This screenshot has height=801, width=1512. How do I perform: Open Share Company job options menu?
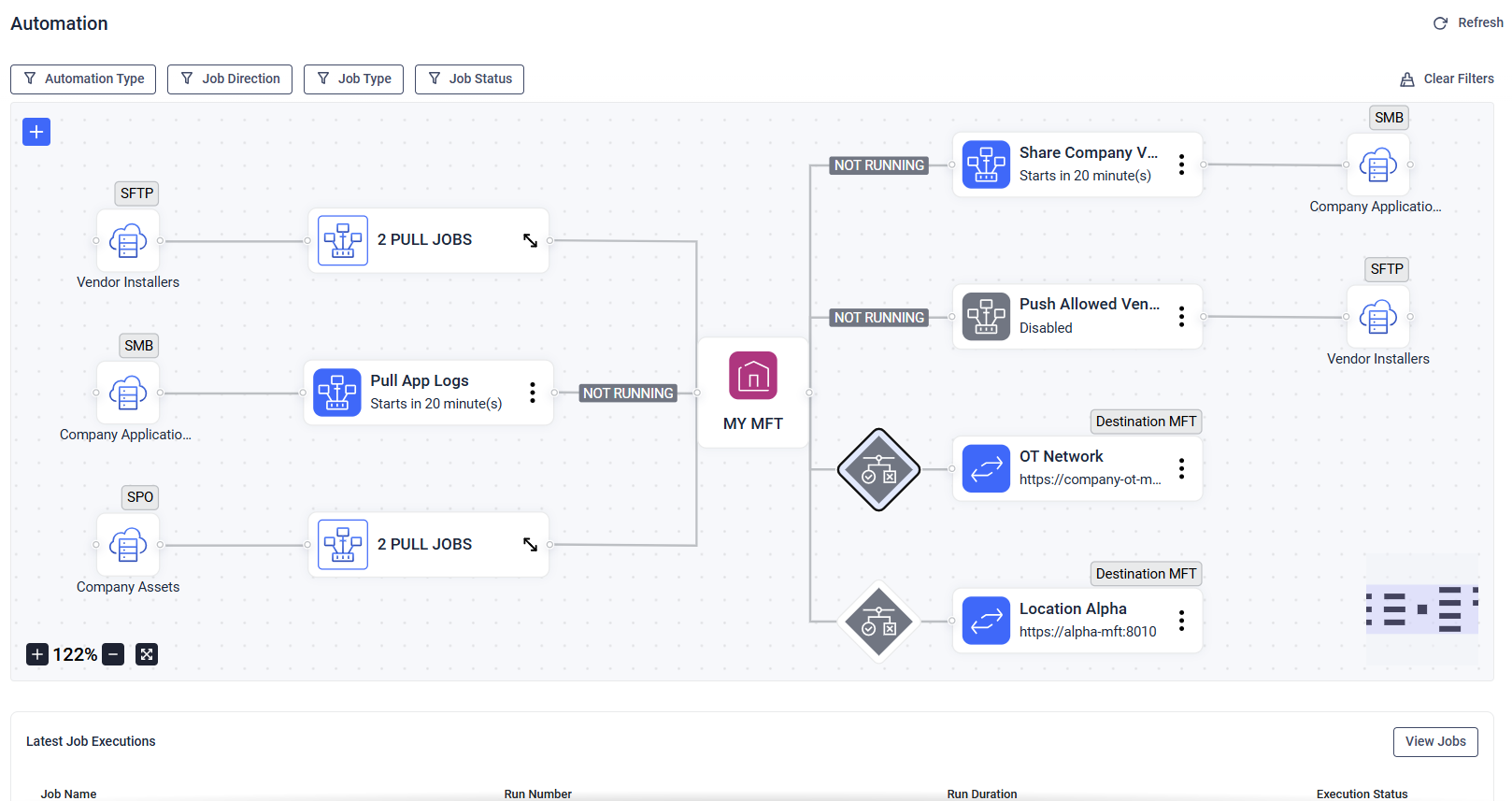[1181, 164]
